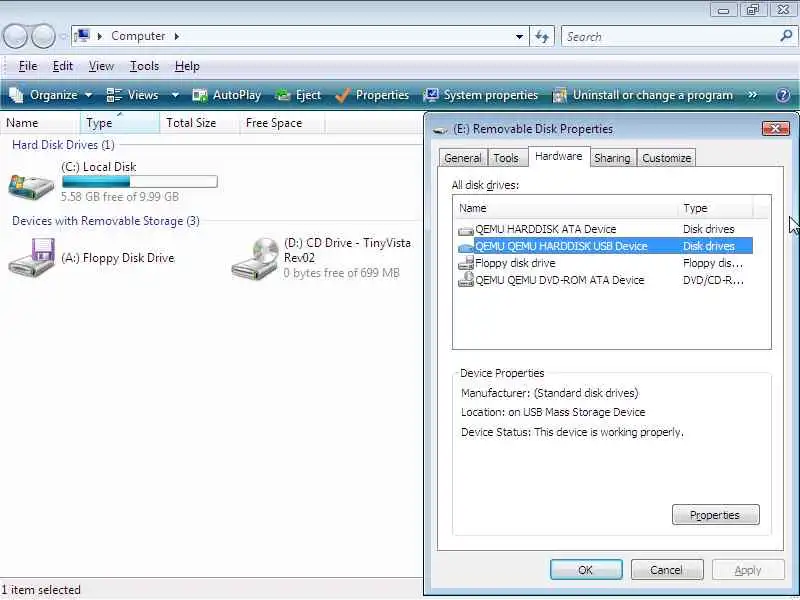800x600 pixels.
Task: Close the Removable Disk Properties dialog
Action: click(776, 129)
